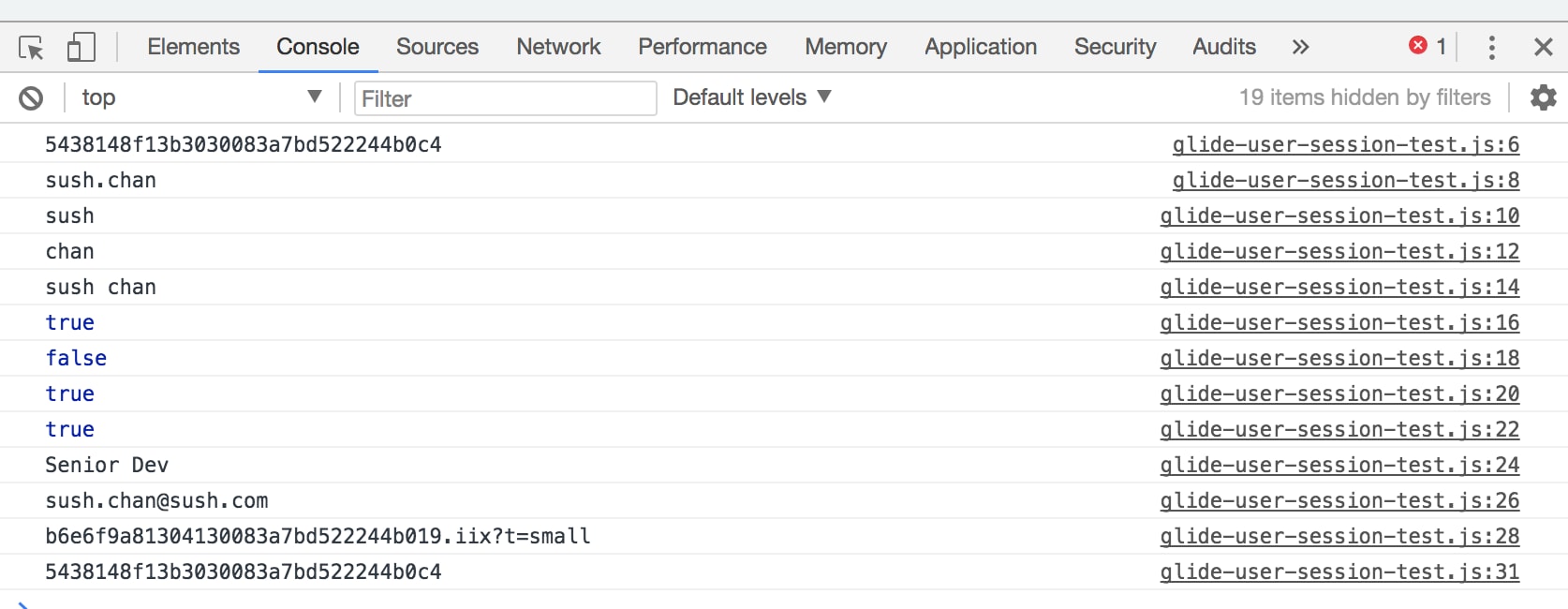
Task: Open DevTools three-dot menu
Action: click(x=1492, y=47)
